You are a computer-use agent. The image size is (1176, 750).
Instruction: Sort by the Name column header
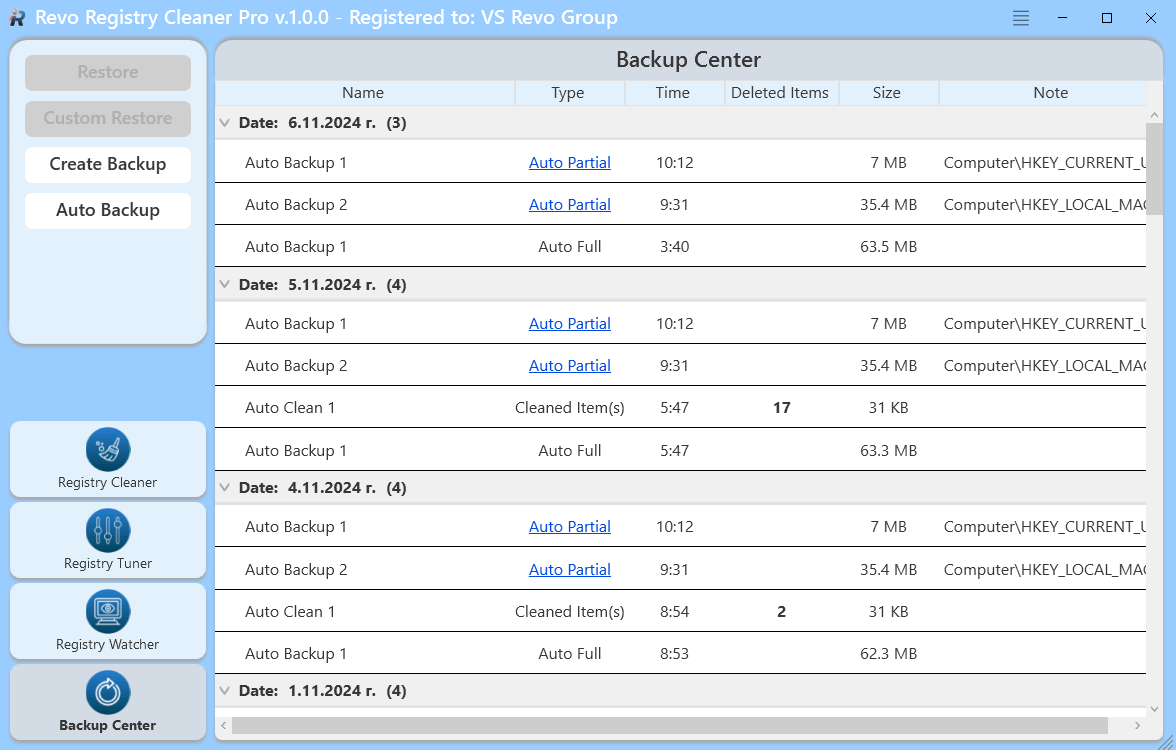[x=363, y=93]
